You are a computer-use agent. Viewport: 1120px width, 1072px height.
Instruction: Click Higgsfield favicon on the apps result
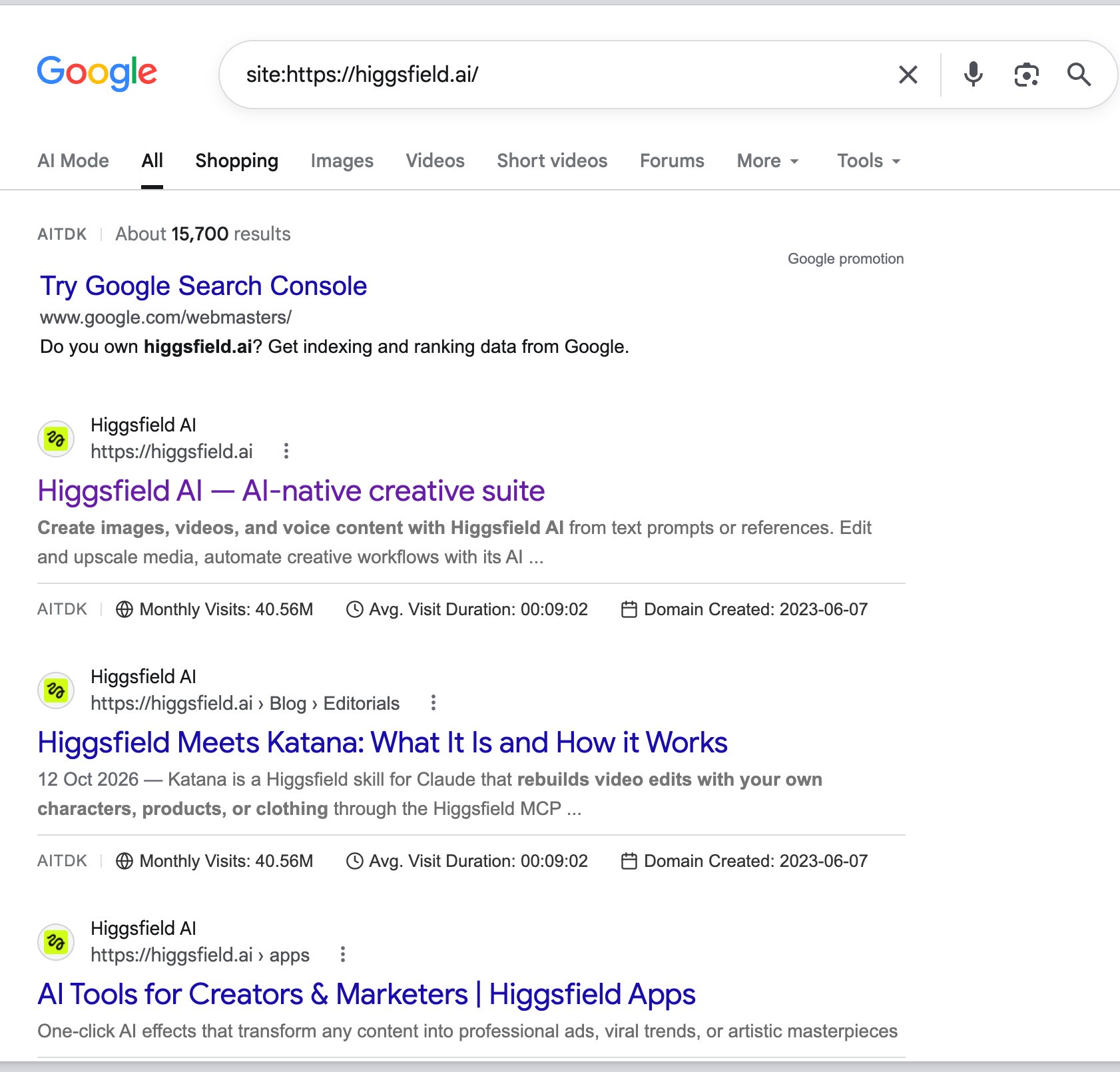click(56, 942)
